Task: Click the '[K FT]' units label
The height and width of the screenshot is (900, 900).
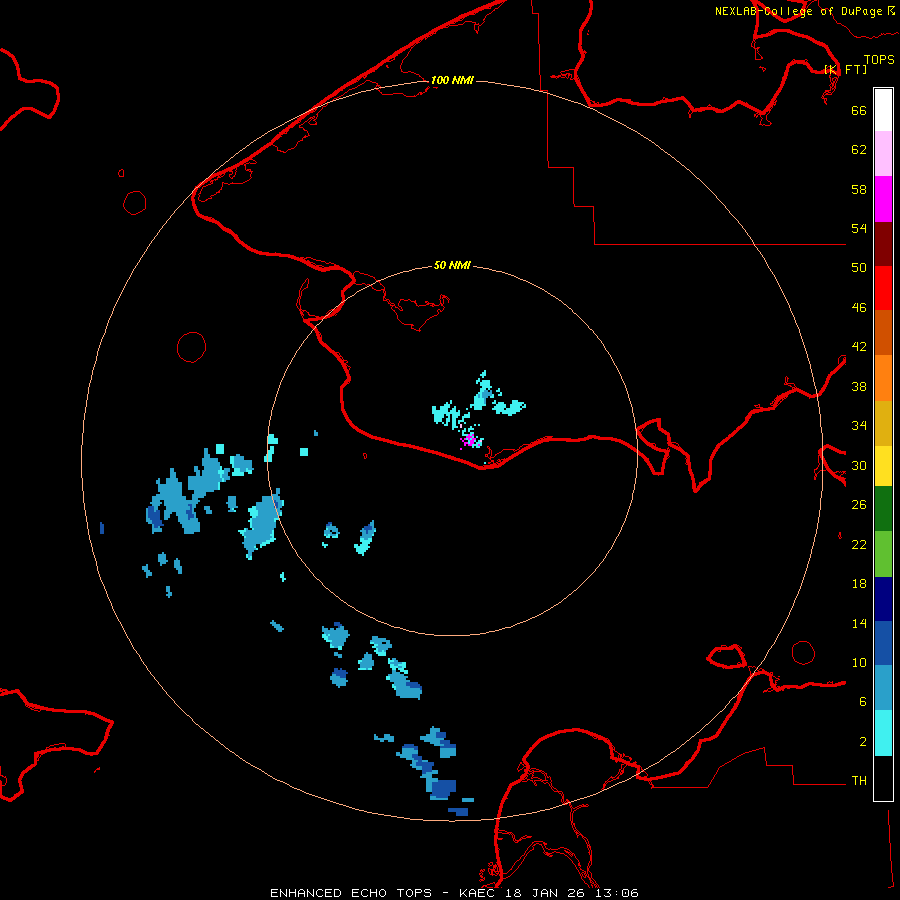Action: (845, 69)
